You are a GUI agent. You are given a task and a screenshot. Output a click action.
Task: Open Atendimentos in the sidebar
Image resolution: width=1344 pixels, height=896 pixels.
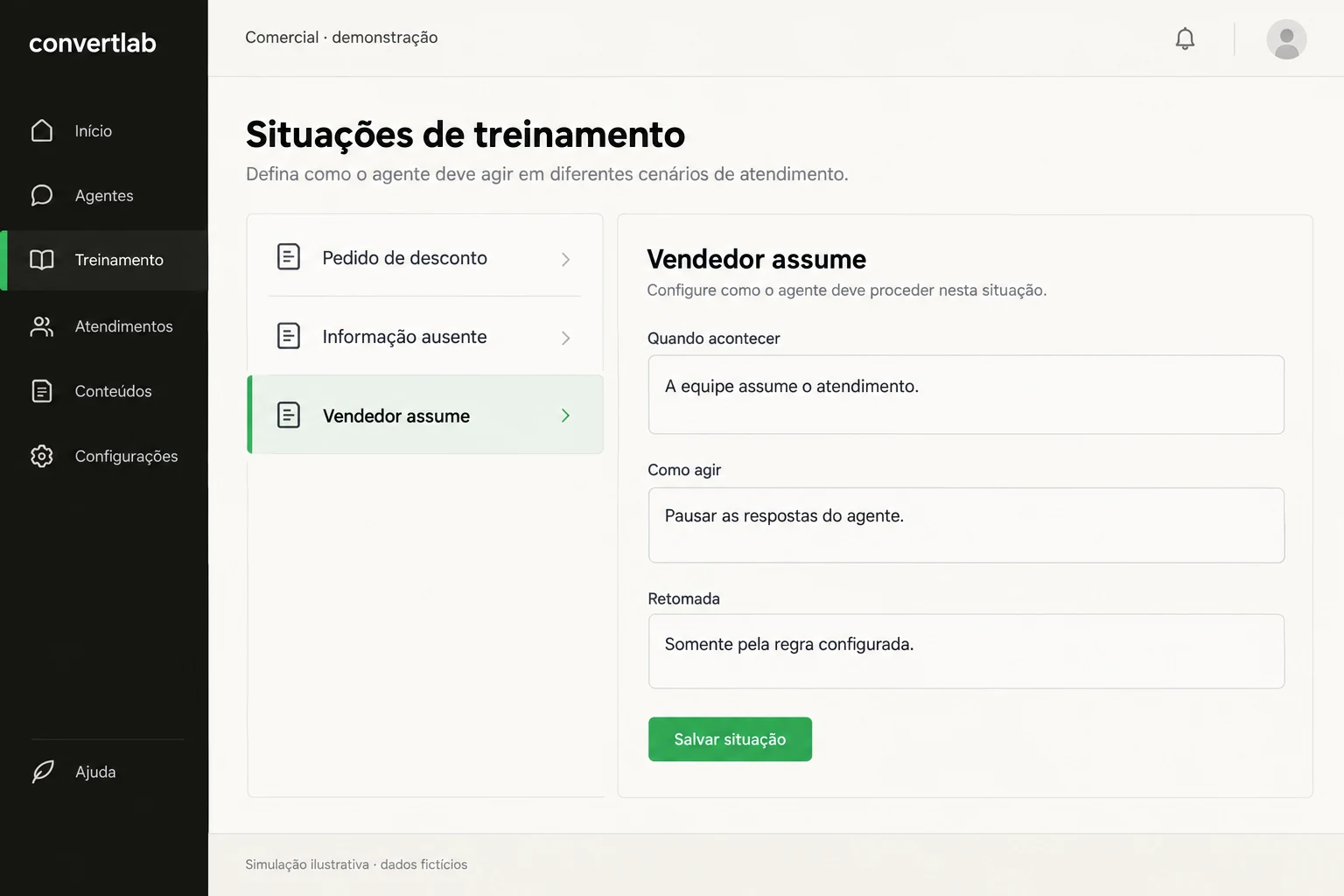tap(104, 326)
